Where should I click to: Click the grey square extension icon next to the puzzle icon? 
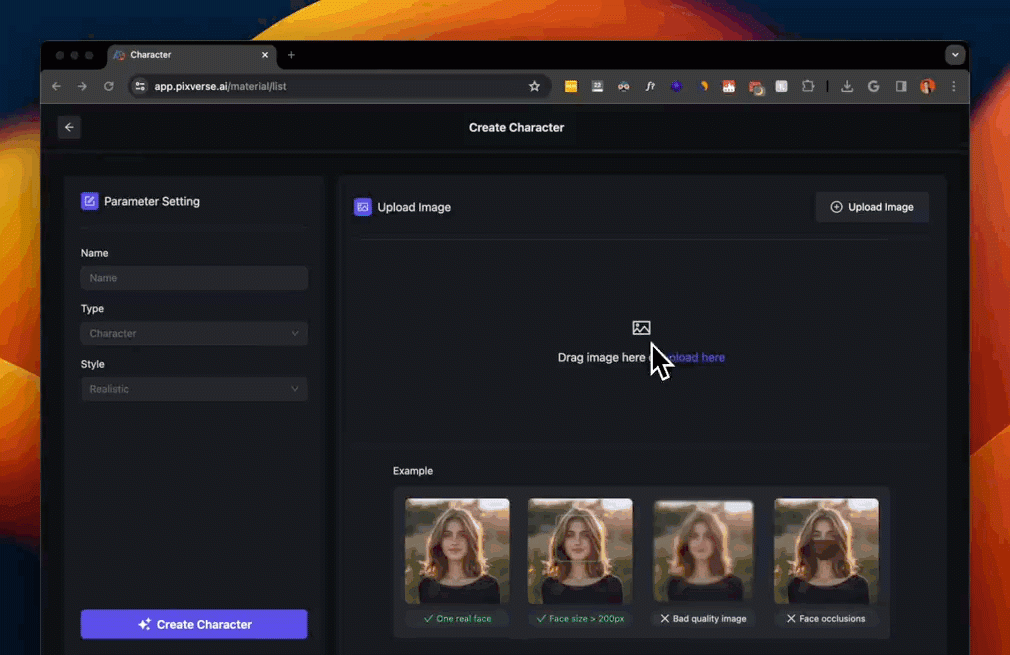point(781,86)
